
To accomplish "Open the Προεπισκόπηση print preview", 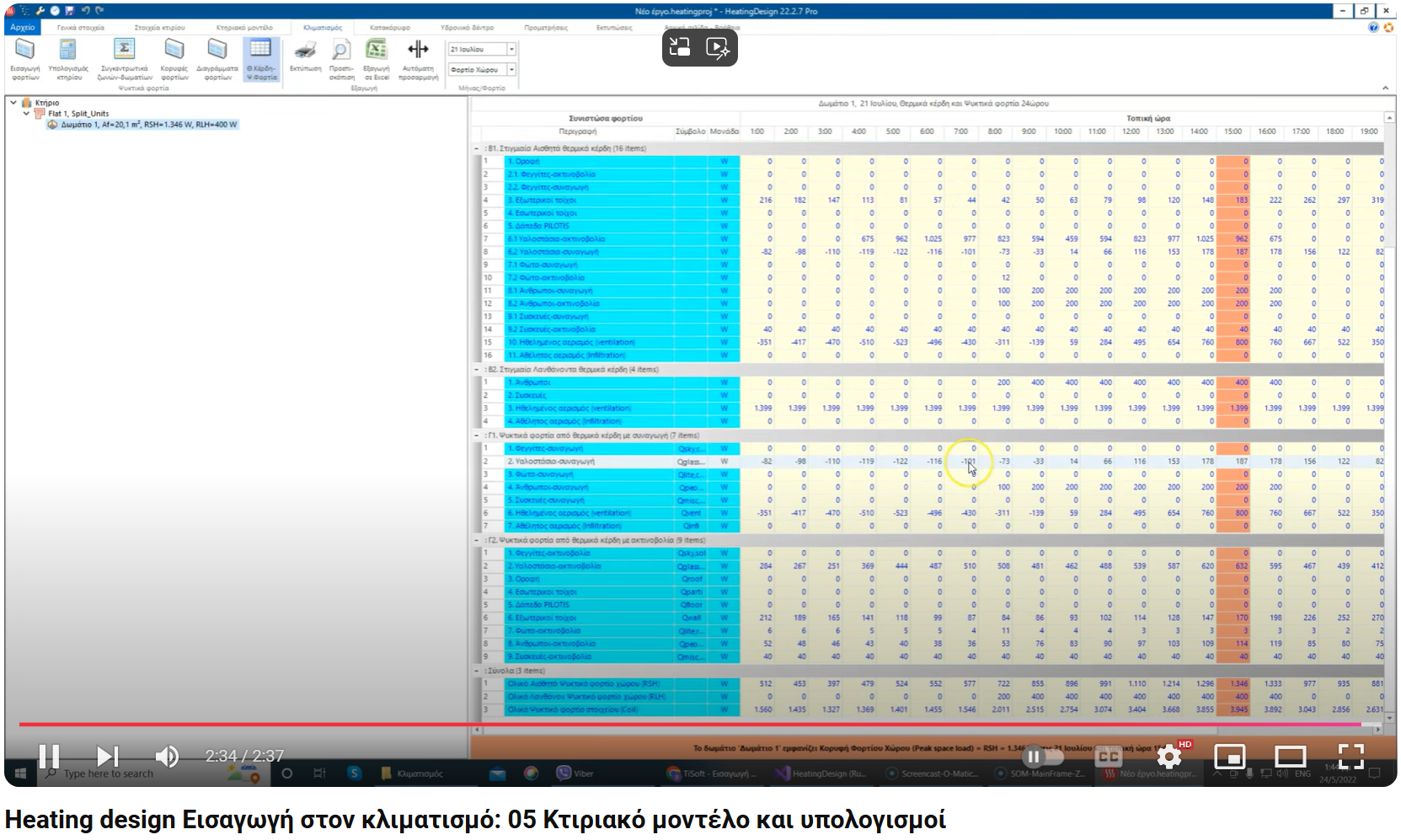I will 340,57.
